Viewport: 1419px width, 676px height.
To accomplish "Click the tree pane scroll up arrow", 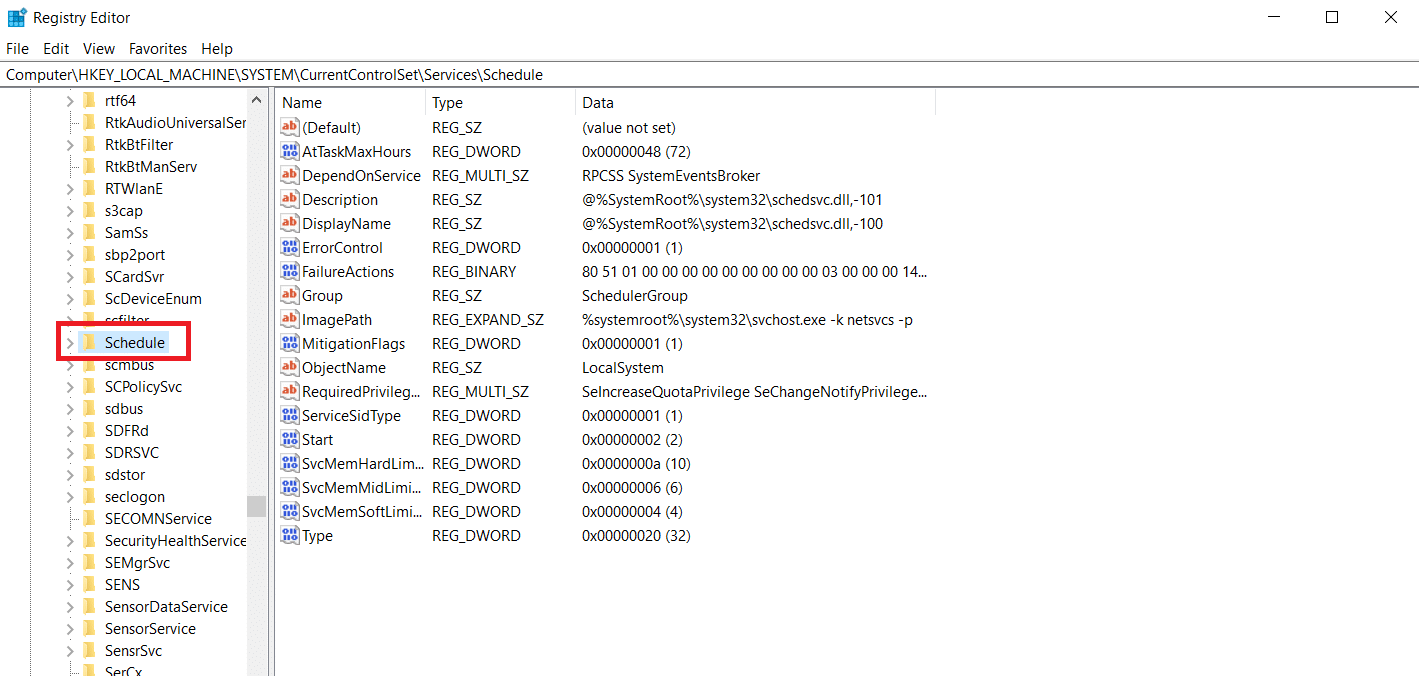I will [x=257, y=100].
